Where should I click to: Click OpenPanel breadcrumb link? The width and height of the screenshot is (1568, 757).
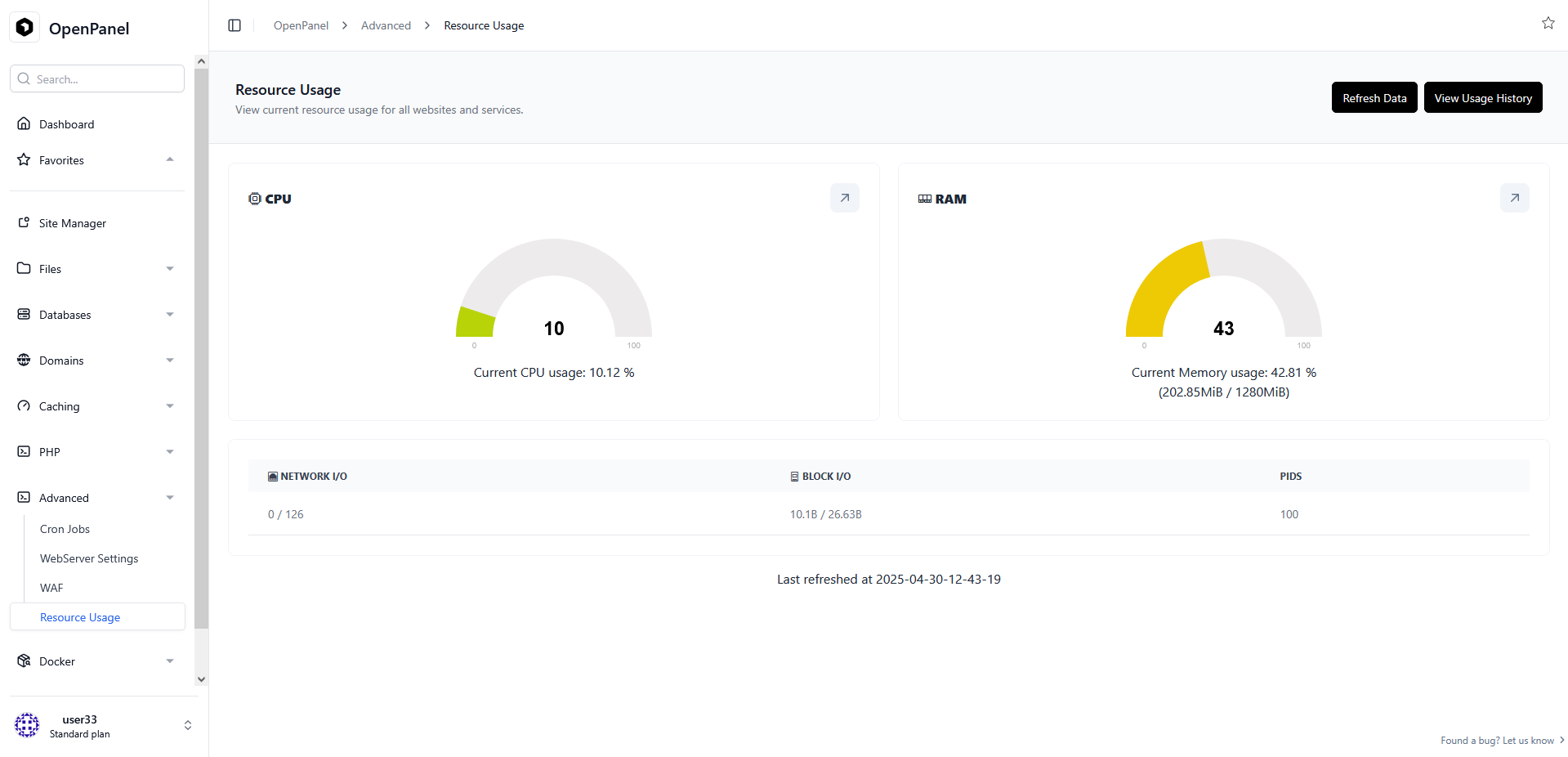point(301,25)
